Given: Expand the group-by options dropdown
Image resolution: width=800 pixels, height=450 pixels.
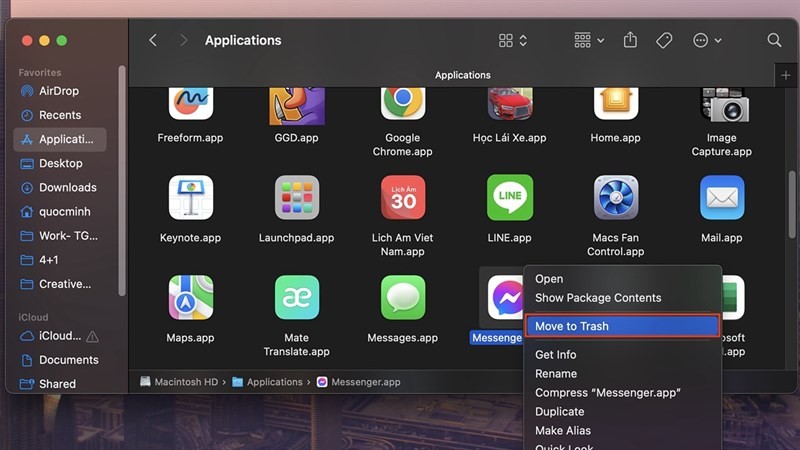Looking at the screenshot, I should point(589,40).
